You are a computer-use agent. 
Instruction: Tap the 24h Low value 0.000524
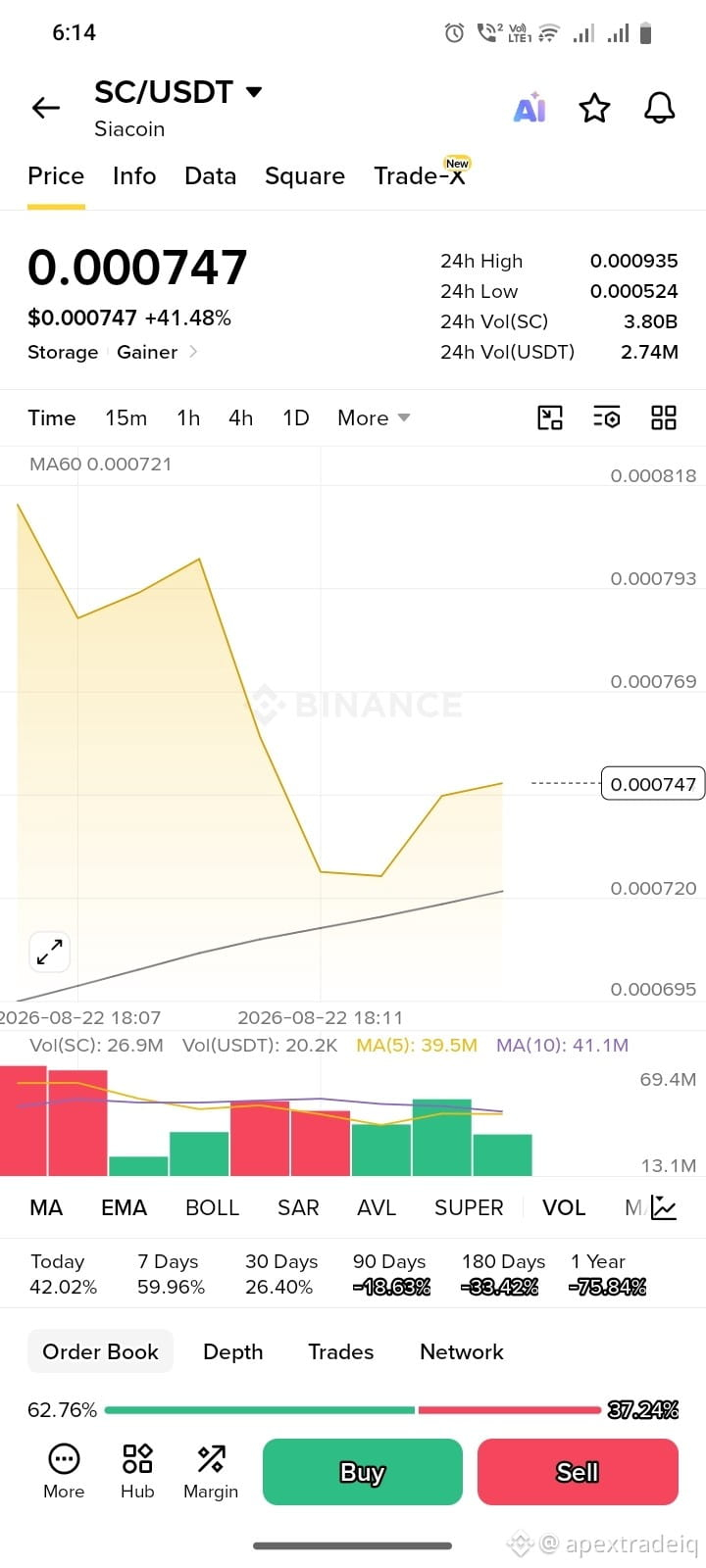(633, 292)
